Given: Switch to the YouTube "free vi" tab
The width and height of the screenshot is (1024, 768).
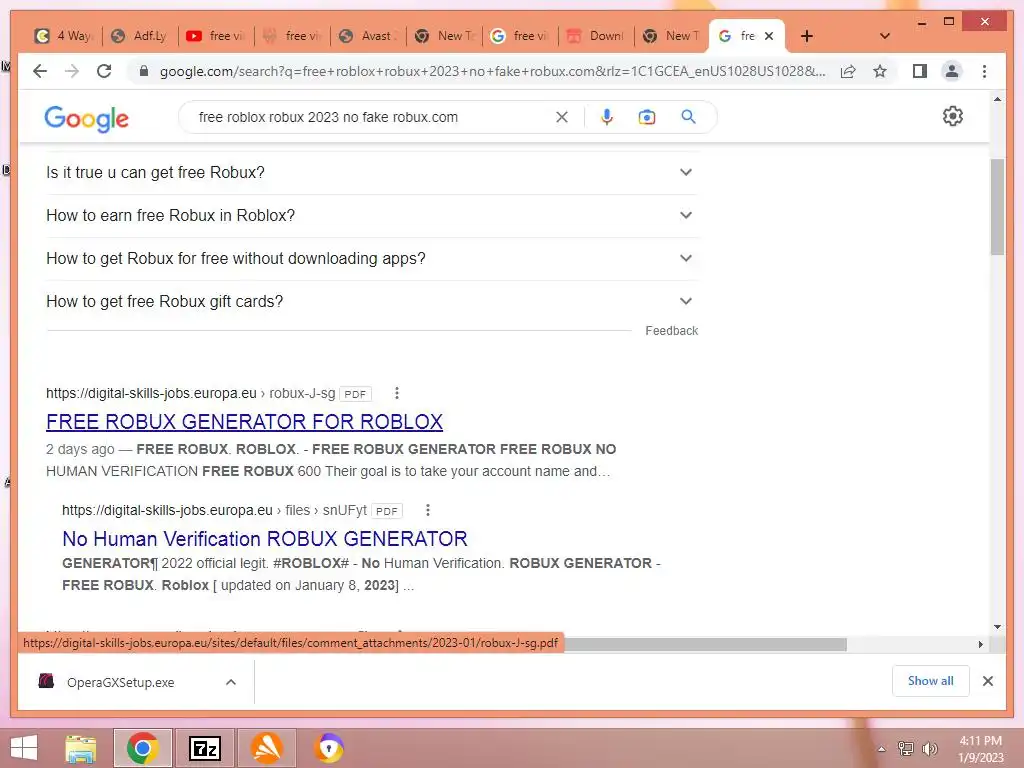Looking at the screenshot, I should coord(216,36).
